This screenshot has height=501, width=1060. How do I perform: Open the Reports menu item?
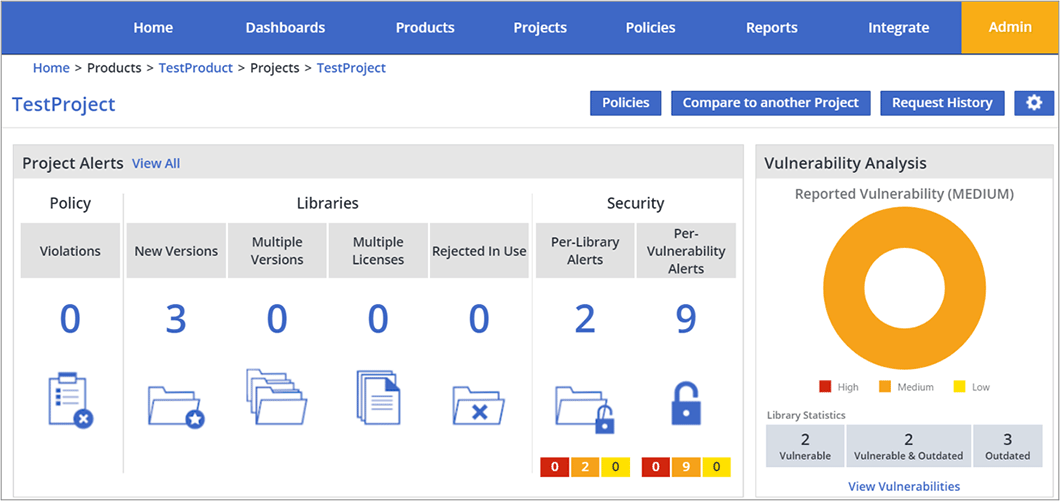[771, 28]
